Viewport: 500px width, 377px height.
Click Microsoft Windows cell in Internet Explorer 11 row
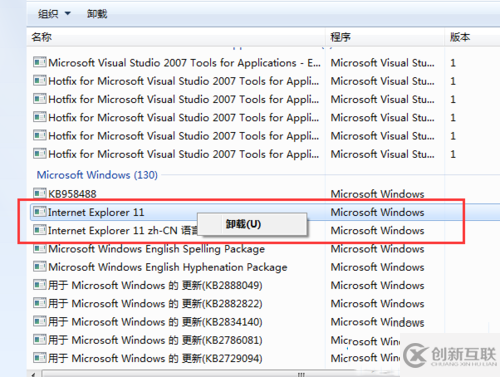[377, 212]
